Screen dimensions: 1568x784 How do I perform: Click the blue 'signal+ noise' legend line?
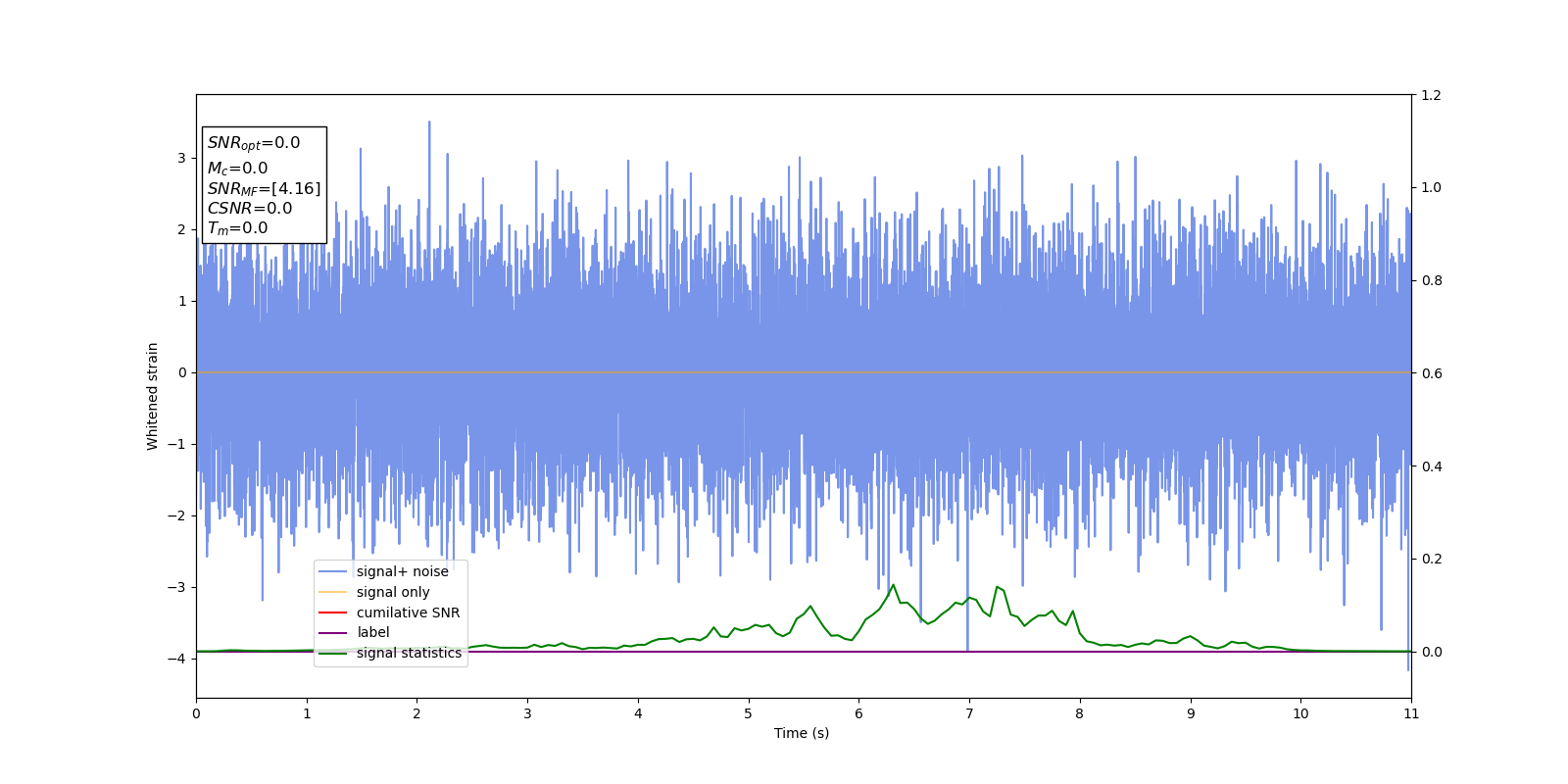(333, 571)
